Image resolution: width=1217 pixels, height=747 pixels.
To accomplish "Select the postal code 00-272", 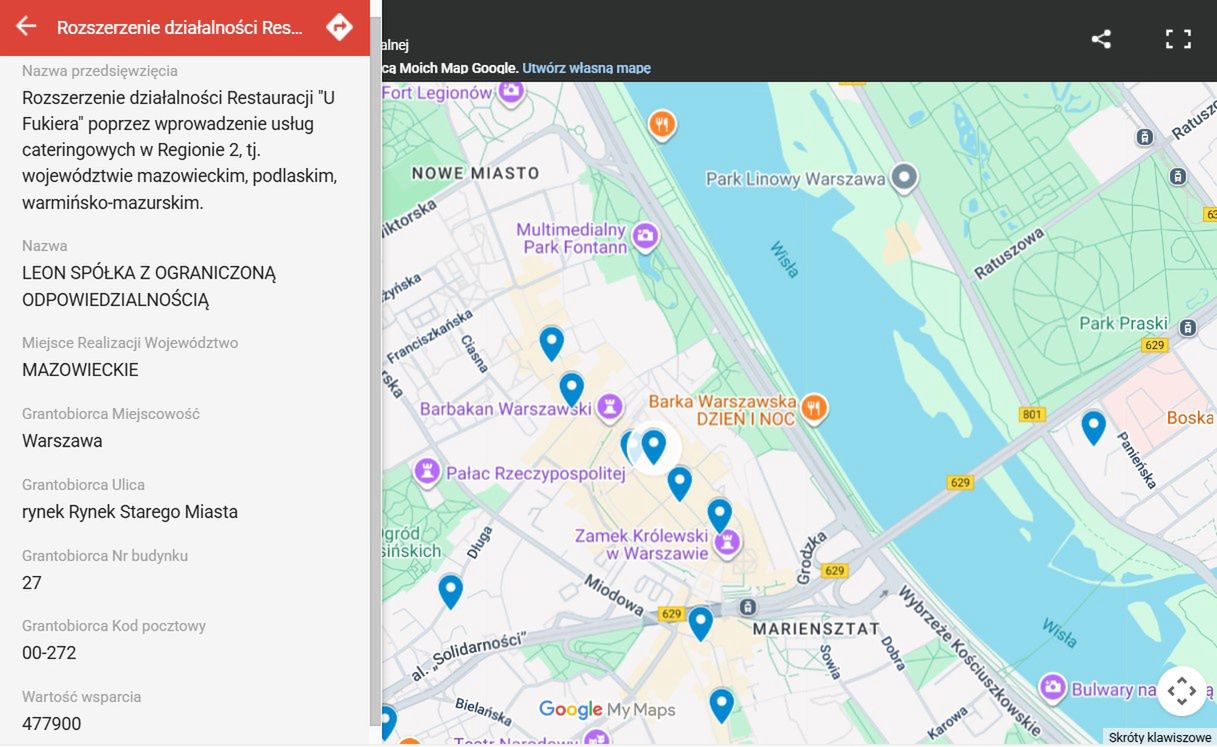I will coord(49,653).
